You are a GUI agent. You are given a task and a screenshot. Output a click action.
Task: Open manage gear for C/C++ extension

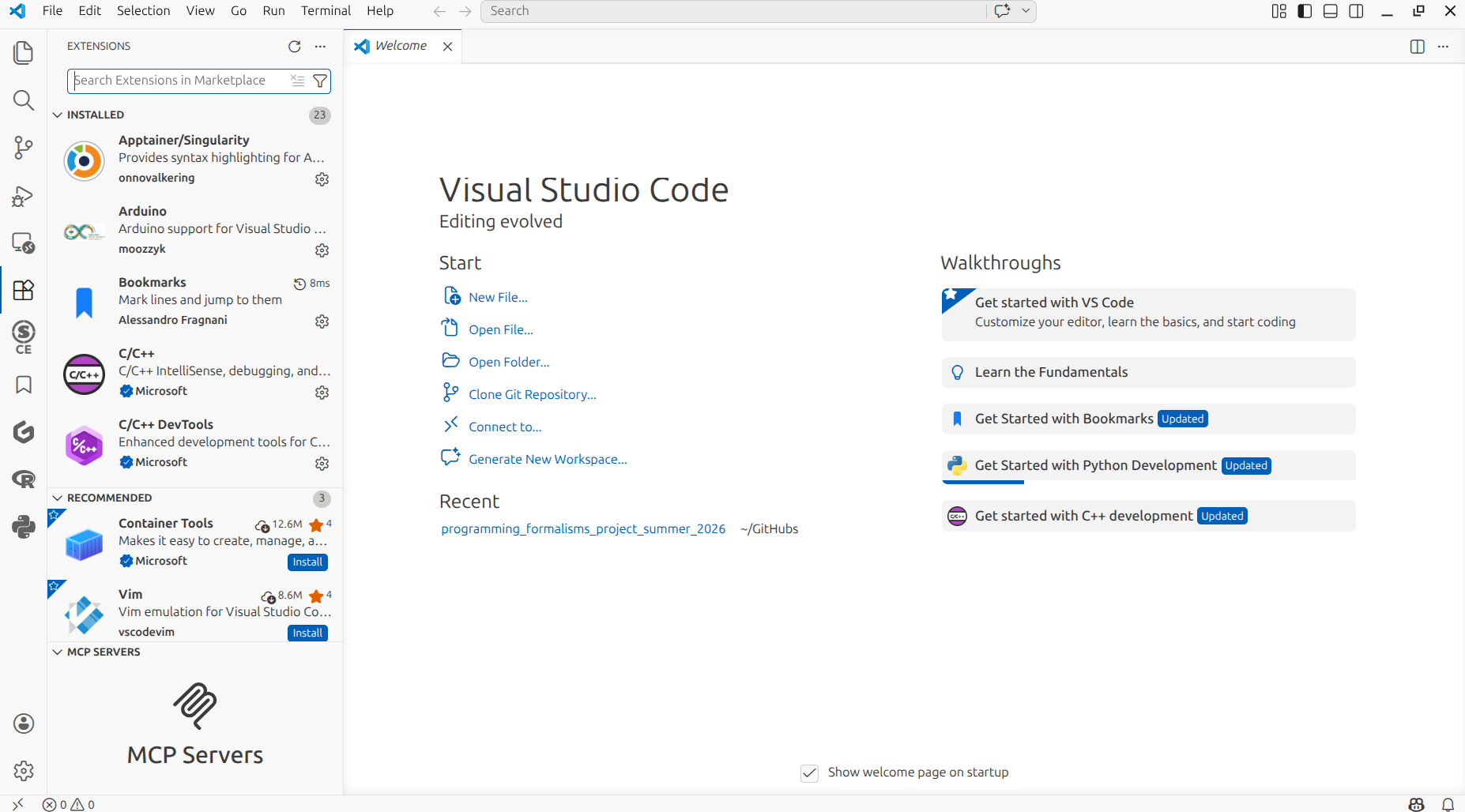(x=322, y=393)
